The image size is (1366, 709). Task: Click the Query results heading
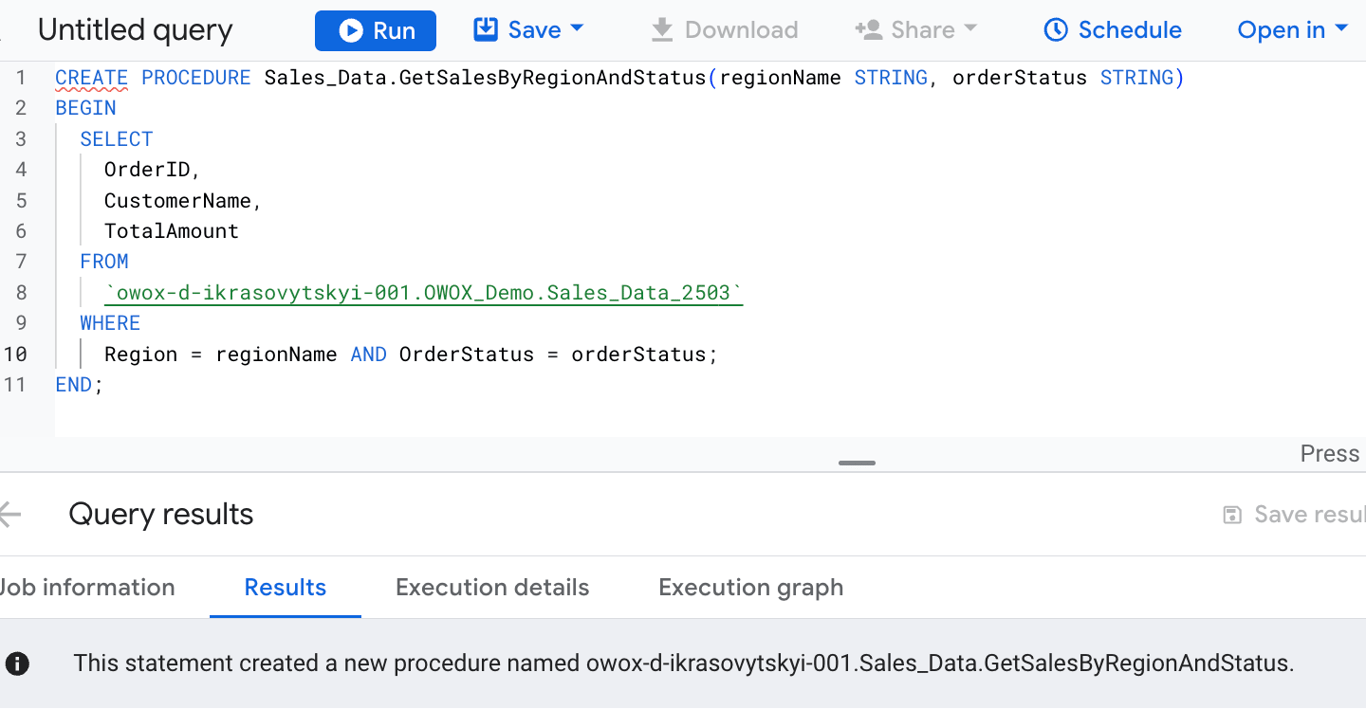[x=161, y=514]
